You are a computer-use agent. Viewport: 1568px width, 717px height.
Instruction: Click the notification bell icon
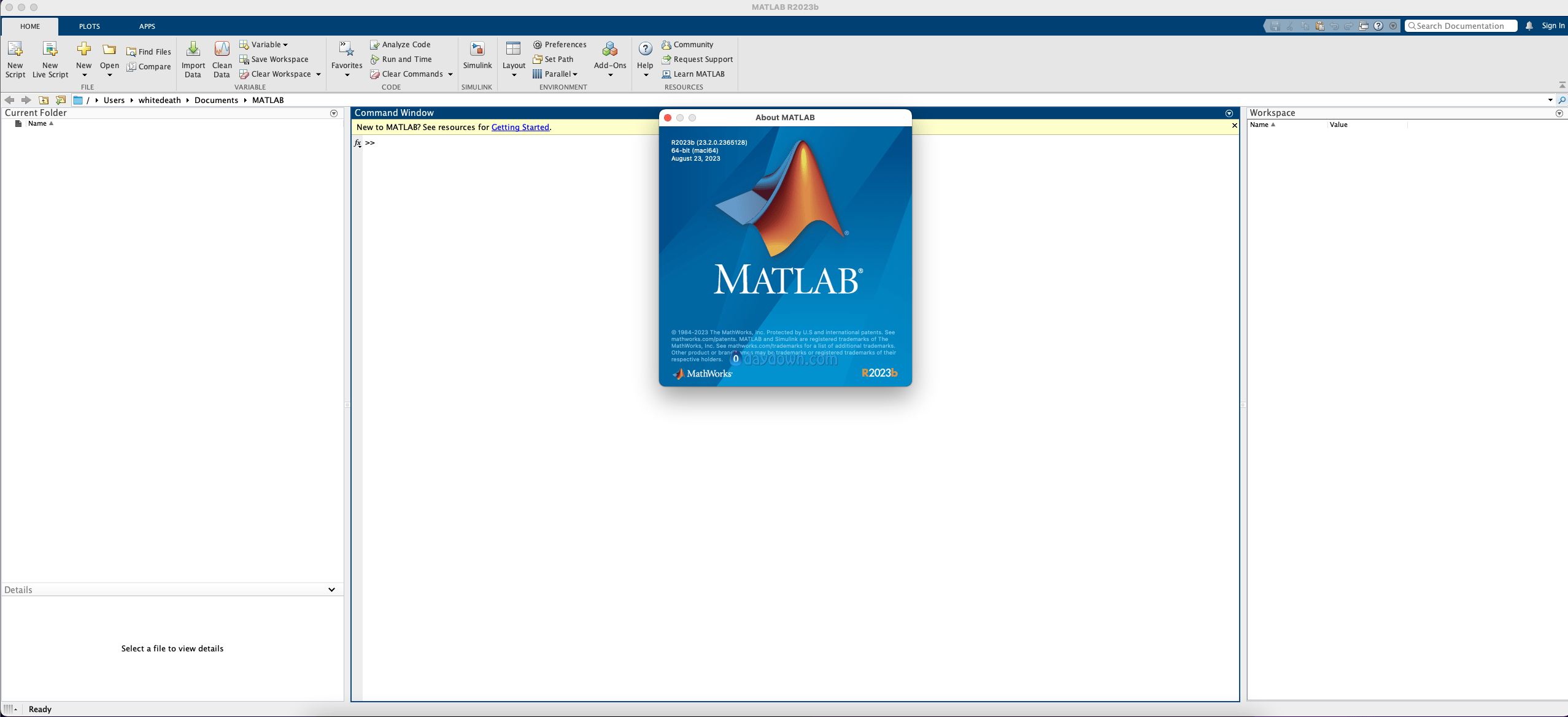point(1529,26)
